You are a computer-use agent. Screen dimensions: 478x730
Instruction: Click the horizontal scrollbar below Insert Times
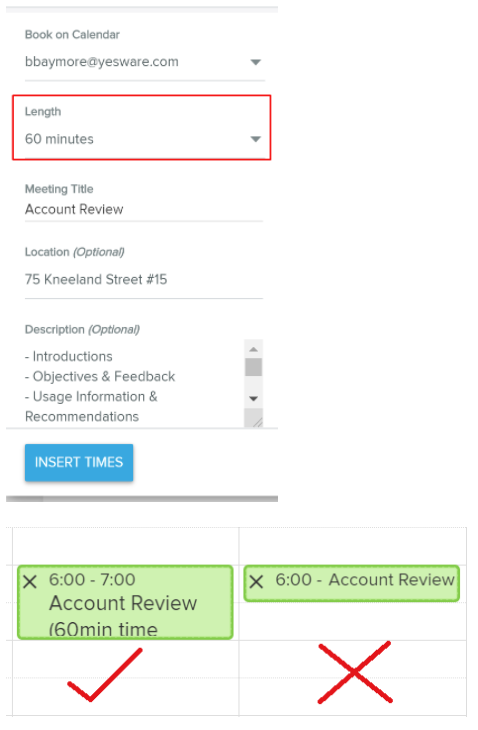click(x=142, y=499)
